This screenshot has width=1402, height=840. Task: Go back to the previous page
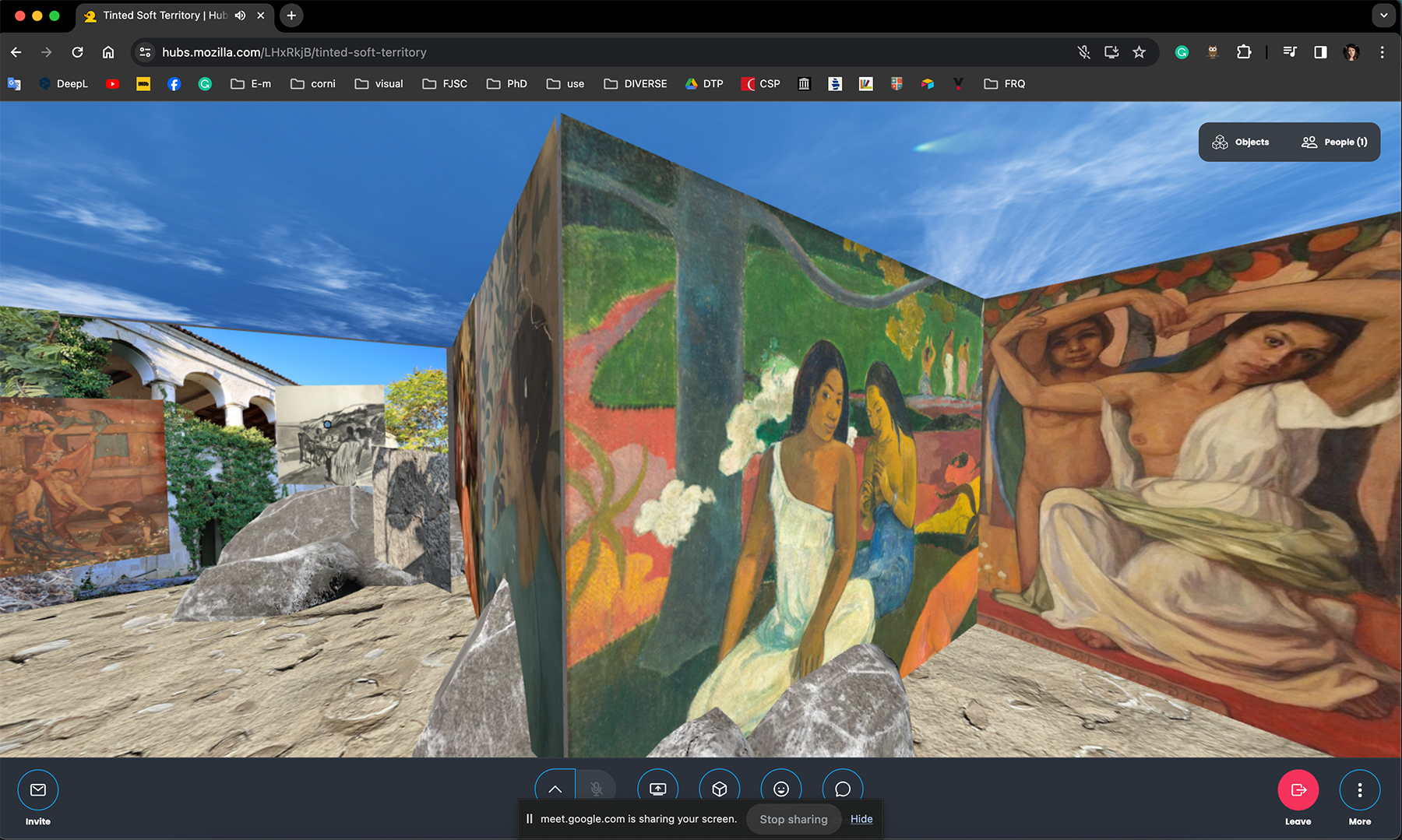(x=16, y=52)
